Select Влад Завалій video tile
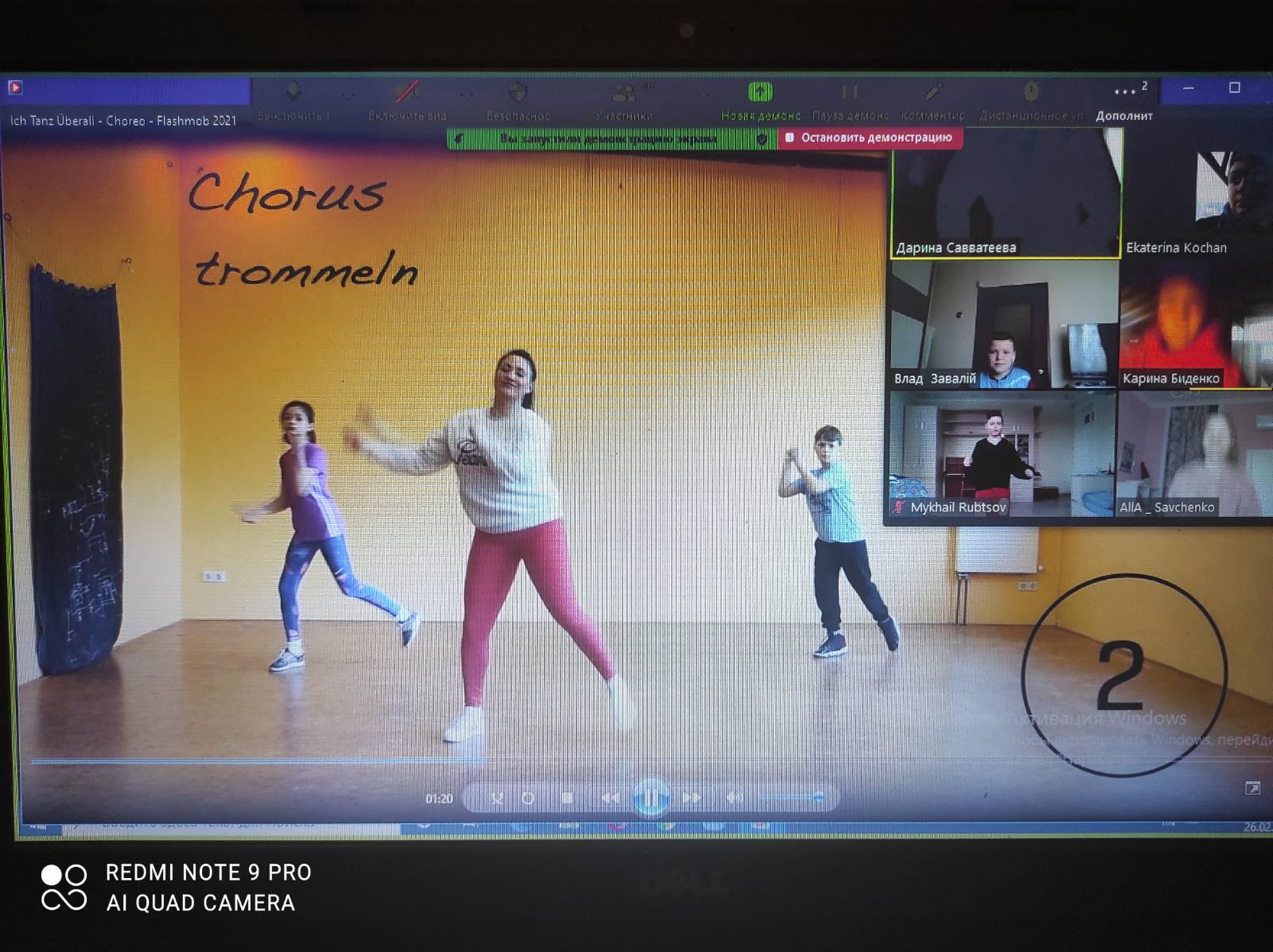 tap(1005, 324)
